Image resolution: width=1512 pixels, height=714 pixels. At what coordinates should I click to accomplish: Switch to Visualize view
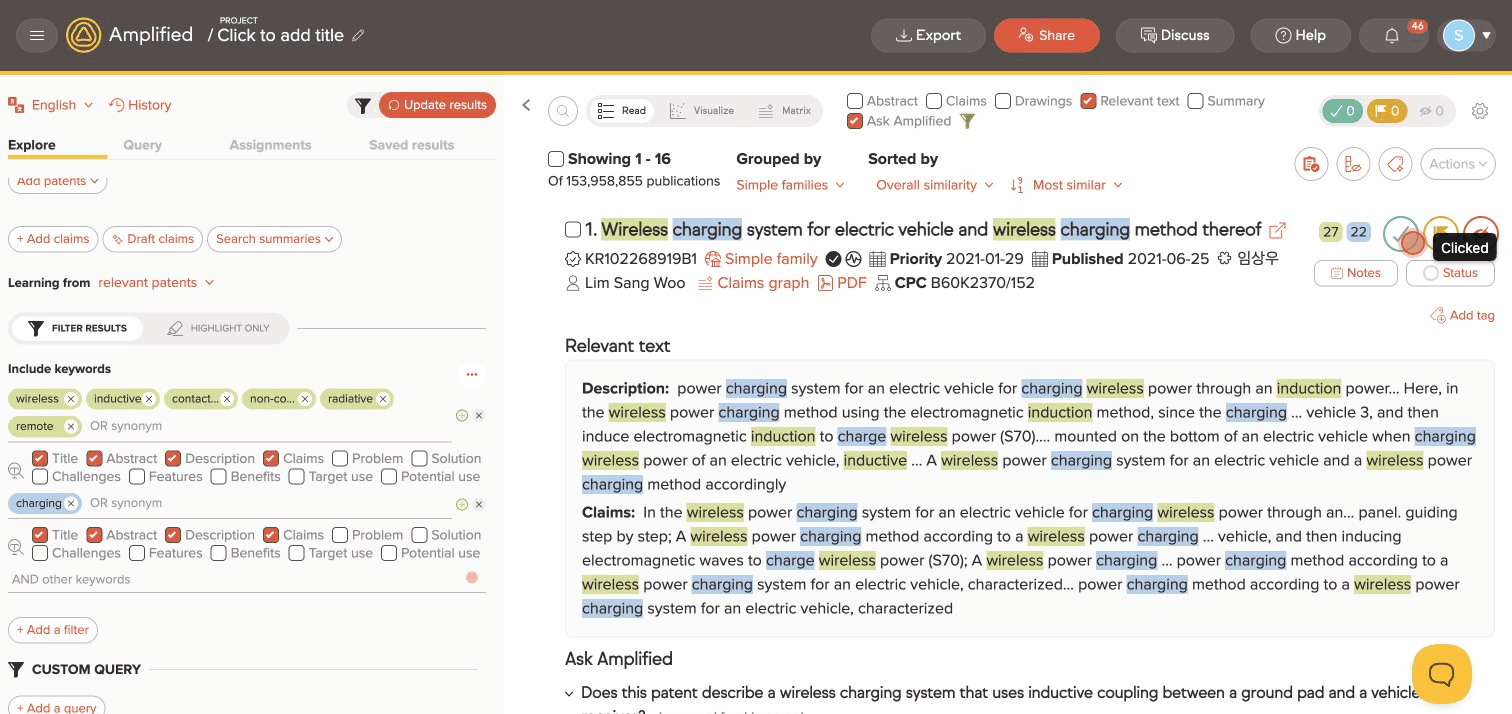click(700, 111)
